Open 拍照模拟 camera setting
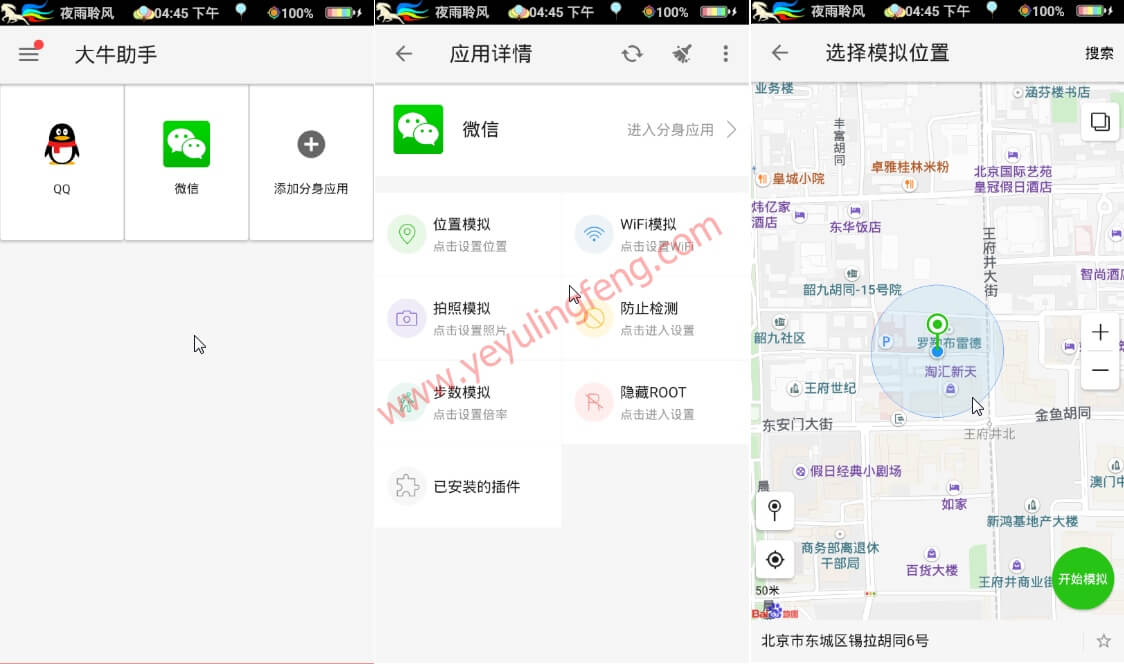Screen dimensions: 1124x664 pyautogui.click(x=468, y=318)
